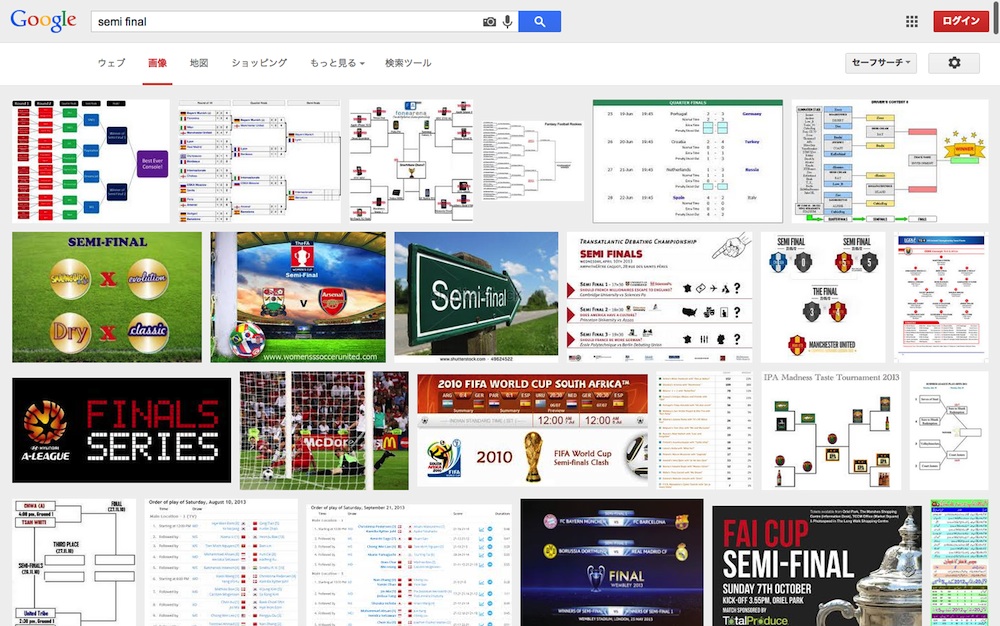Open the settings gear button
Screen dimensions: 1000x626
point(953,63)
